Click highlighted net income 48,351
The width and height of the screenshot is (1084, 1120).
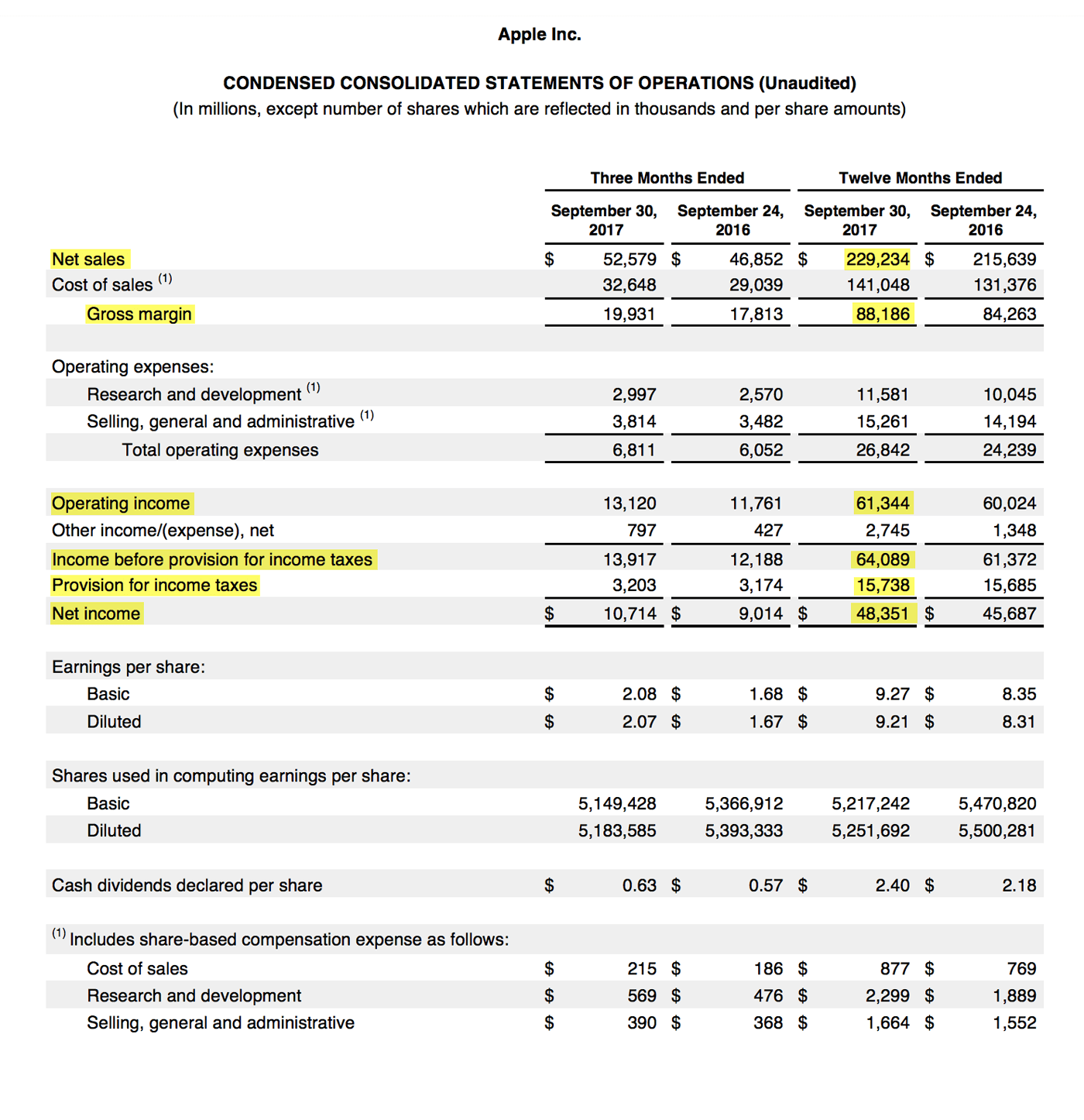click(883, 613)
